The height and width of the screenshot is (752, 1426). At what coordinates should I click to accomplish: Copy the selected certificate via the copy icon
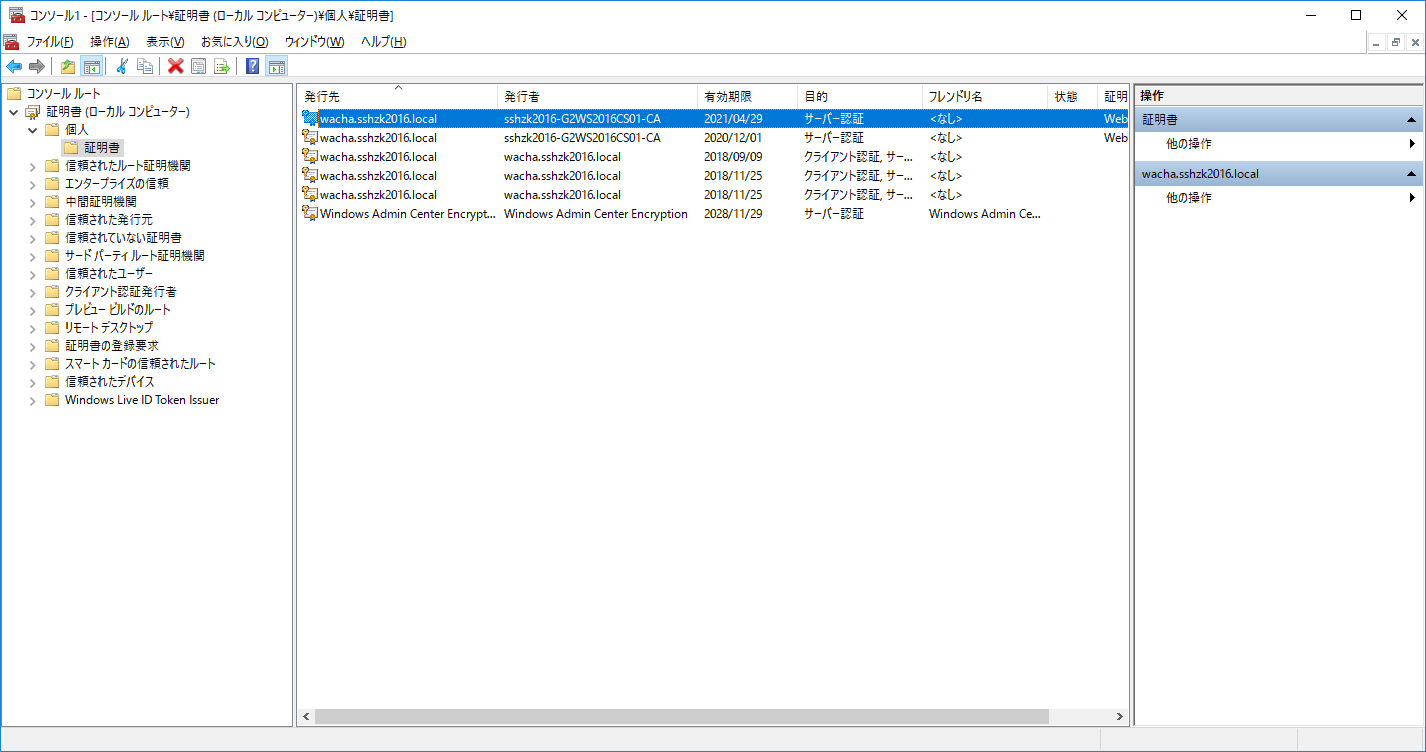pos(146,66)
